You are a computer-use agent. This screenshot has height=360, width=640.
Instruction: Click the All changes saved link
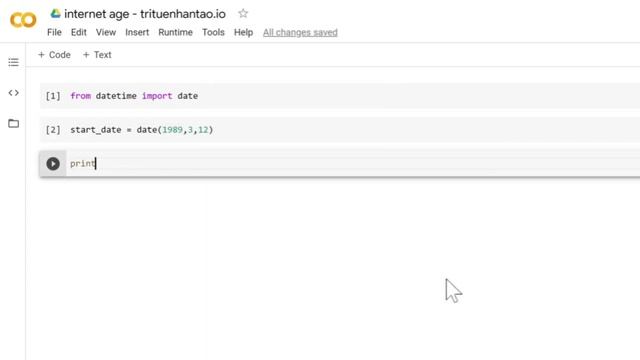(300, 32)
